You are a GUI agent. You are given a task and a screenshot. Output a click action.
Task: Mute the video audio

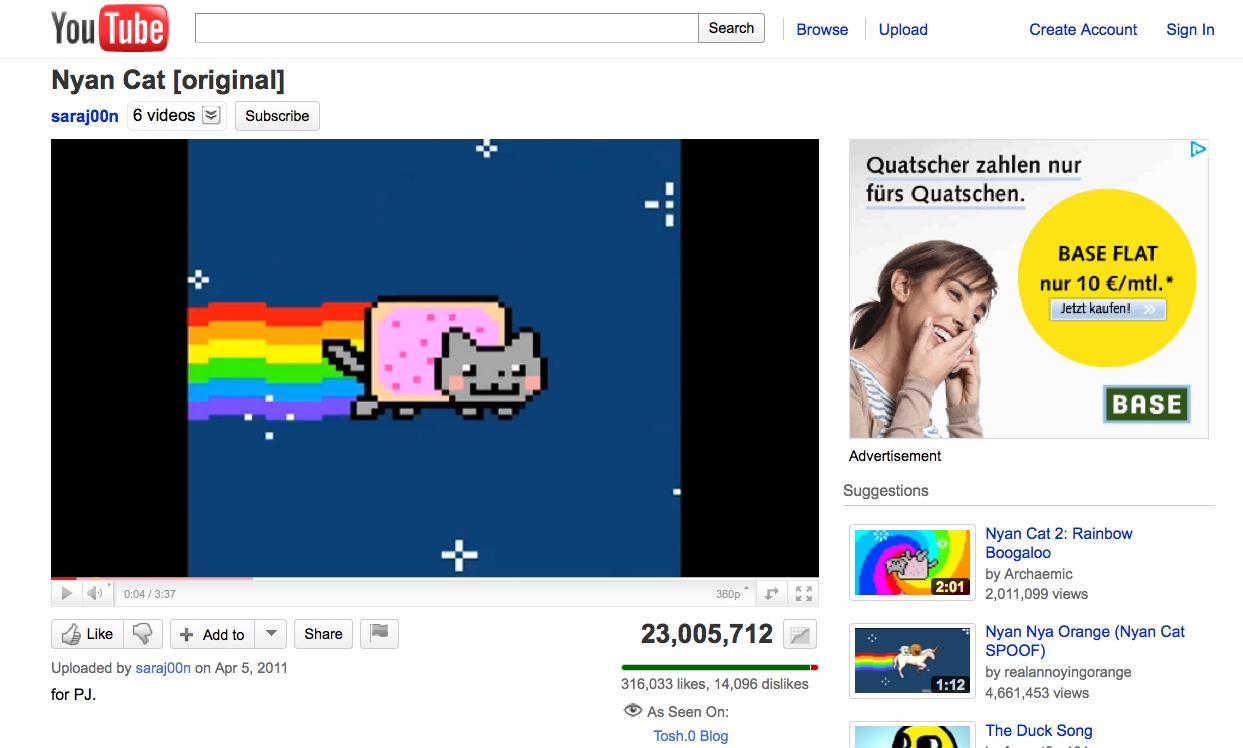click(95, 592)
